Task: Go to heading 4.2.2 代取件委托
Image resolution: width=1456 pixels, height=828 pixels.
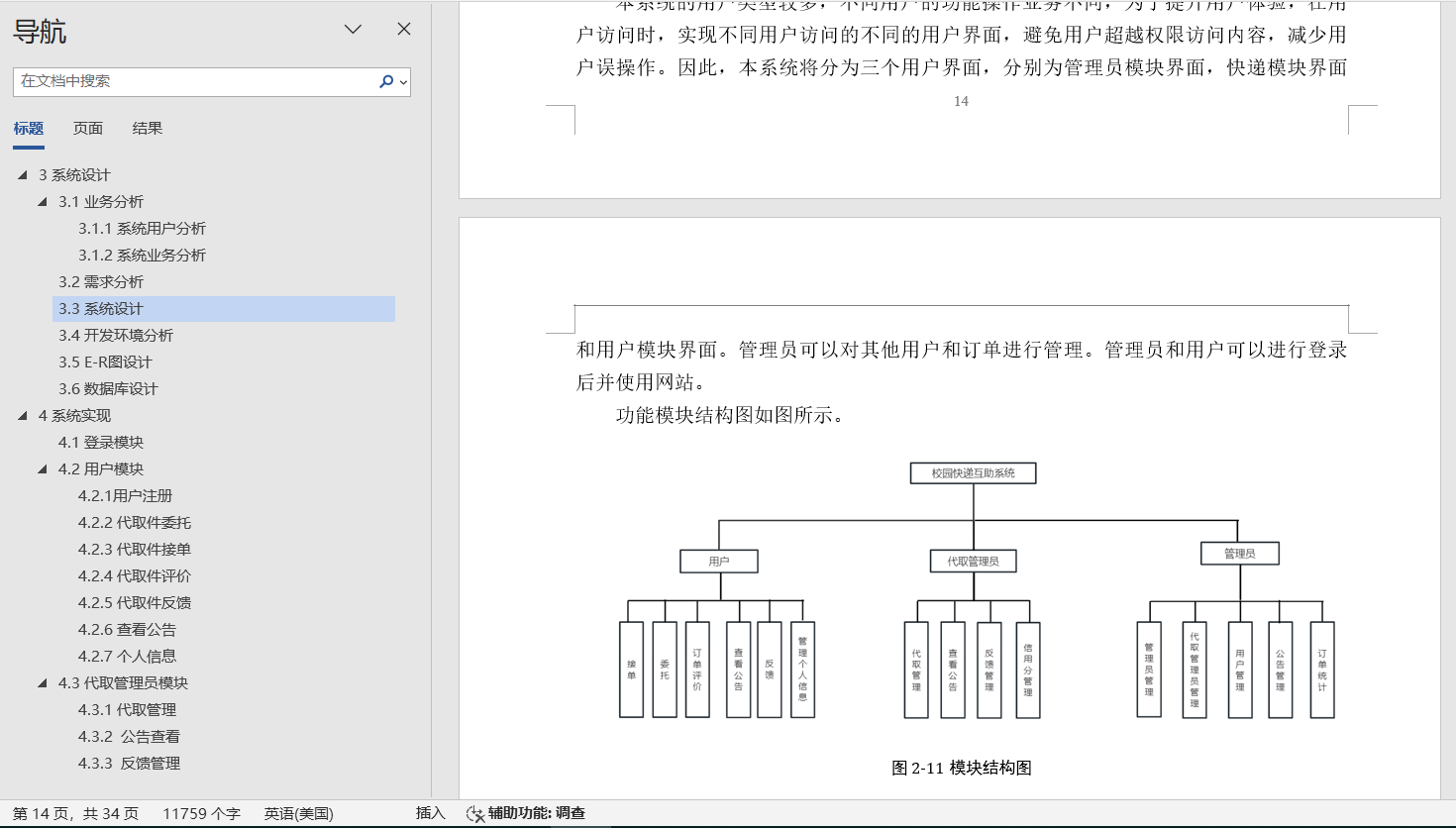Action: (135, 523)
